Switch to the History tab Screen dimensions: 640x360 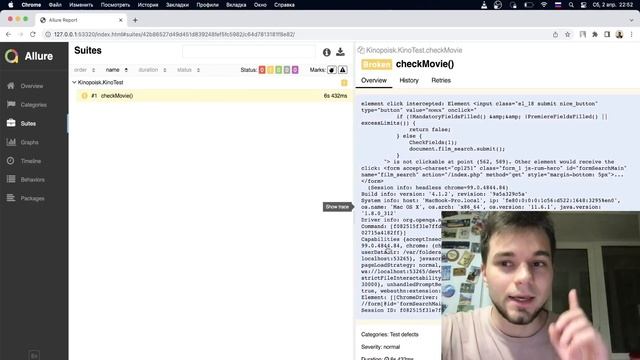point(409,80)
